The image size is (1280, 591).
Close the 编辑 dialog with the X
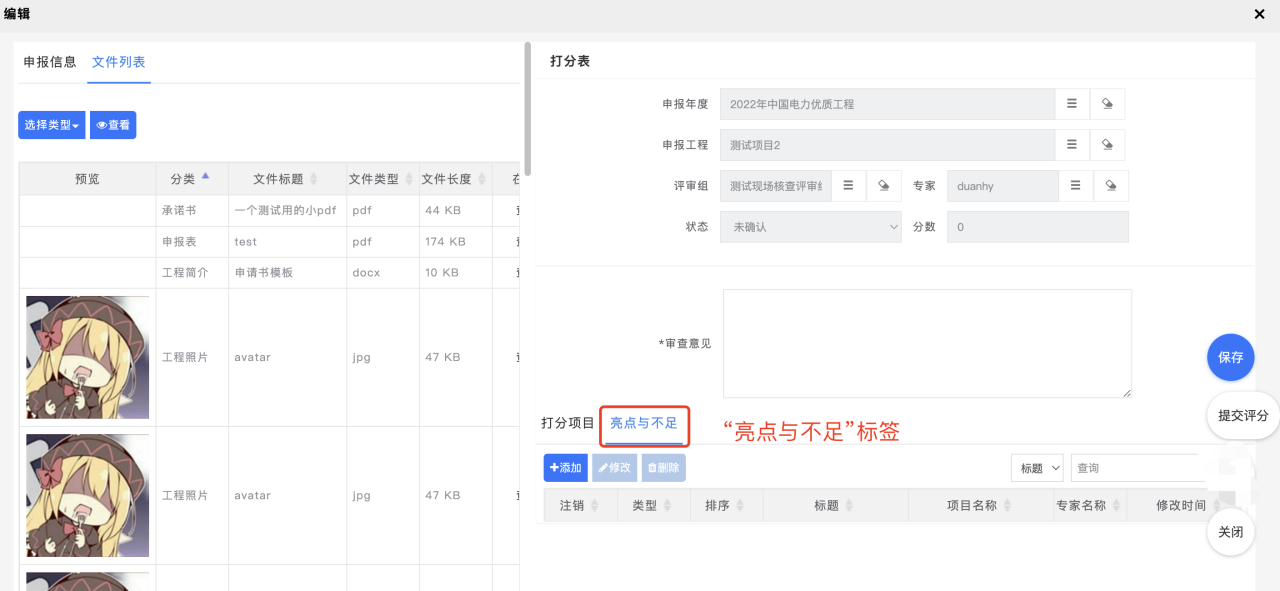click(1260, 14)
